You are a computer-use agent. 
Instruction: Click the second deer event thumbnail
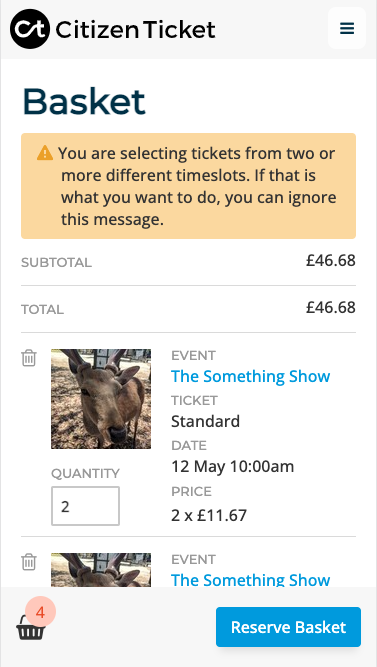coord(101,570)
